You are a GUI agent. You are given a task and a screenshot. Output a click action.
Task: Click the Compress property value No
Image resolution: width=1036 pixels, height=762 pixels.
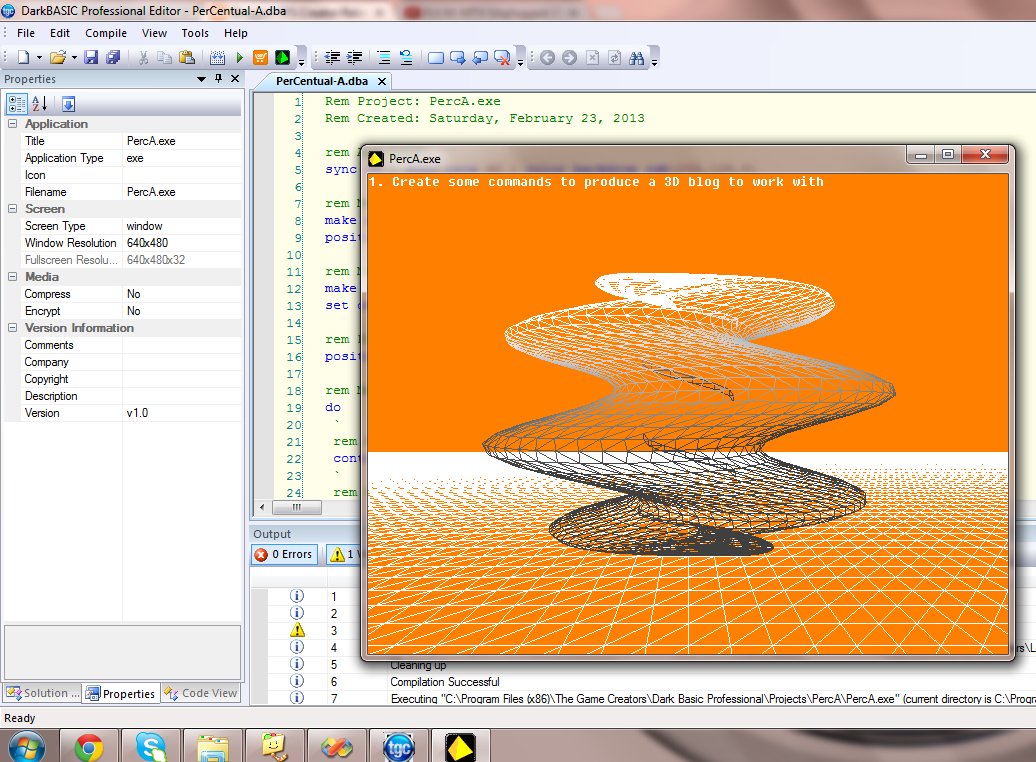[182, 293]
